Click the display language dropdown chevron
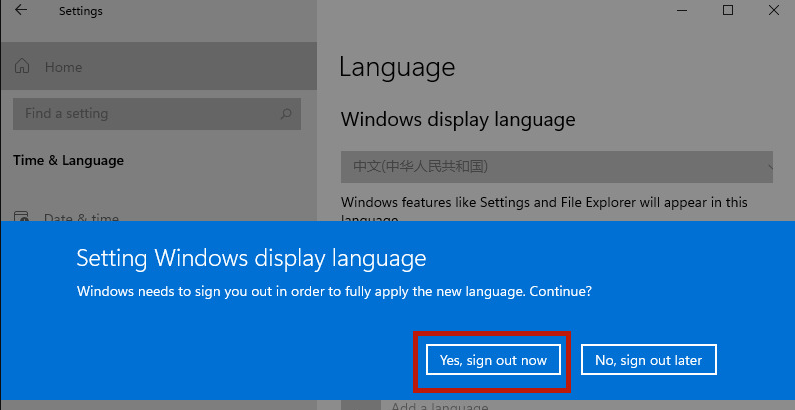Image resolution: width=795 pixels, height=410 pixels. coord(770,166)
